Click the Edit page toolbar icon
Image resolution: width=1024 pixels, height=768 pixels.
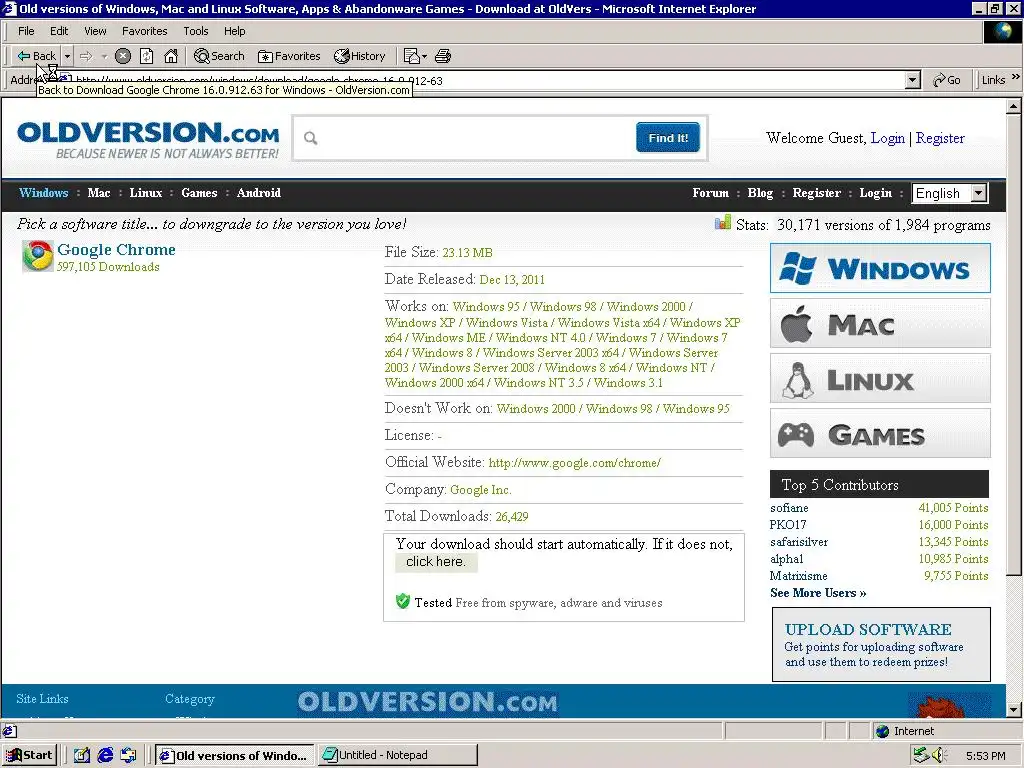click(411, 56)
